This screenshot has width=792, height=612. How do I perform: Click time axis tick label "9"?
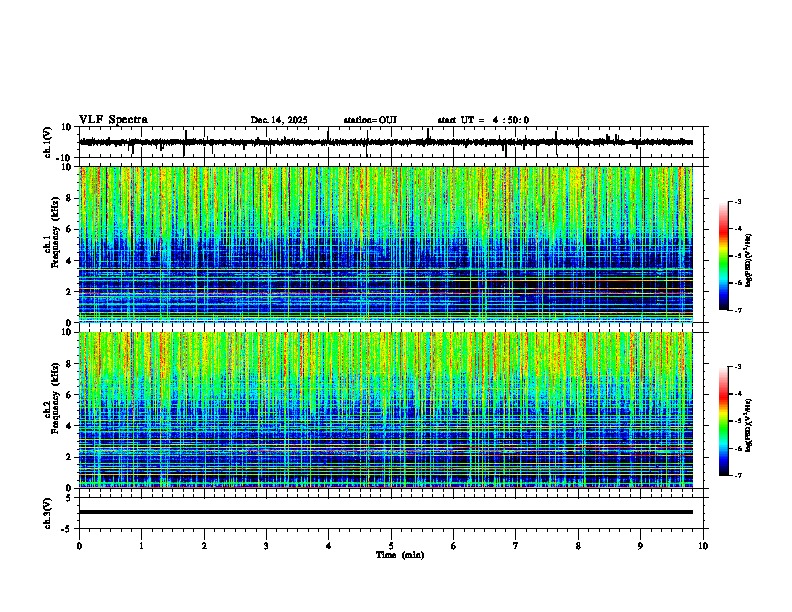[x=640, y=545]
